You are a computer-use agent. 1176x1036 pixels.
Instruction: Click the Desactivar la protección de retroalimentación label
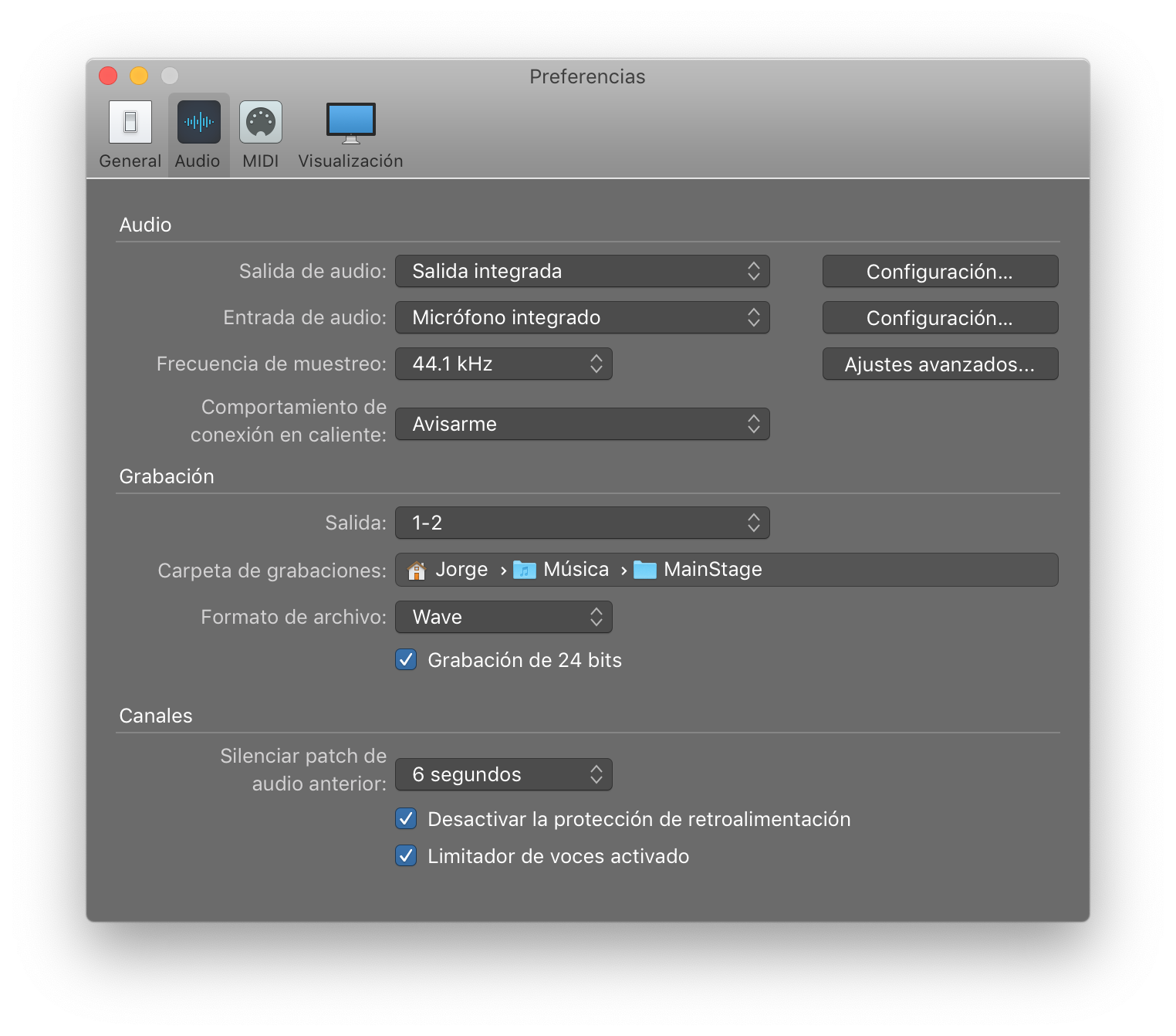coord(639,819)
